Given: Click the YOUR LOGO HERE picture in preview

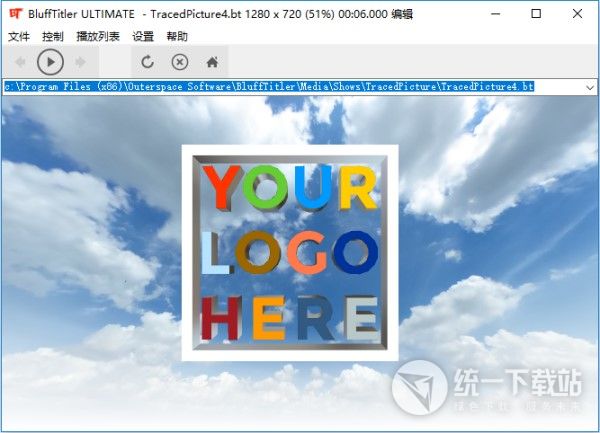Looking at the screenshot, I should 290,252.
